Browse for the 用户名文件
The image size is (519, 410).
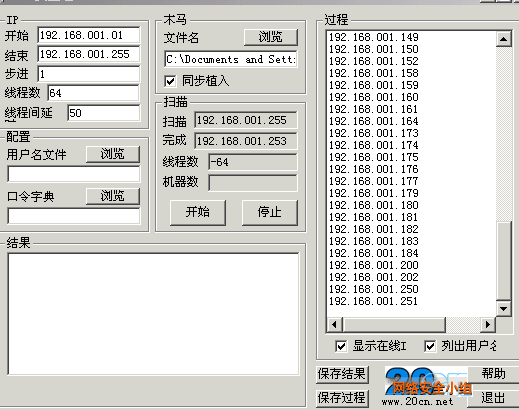pos(113,154)
